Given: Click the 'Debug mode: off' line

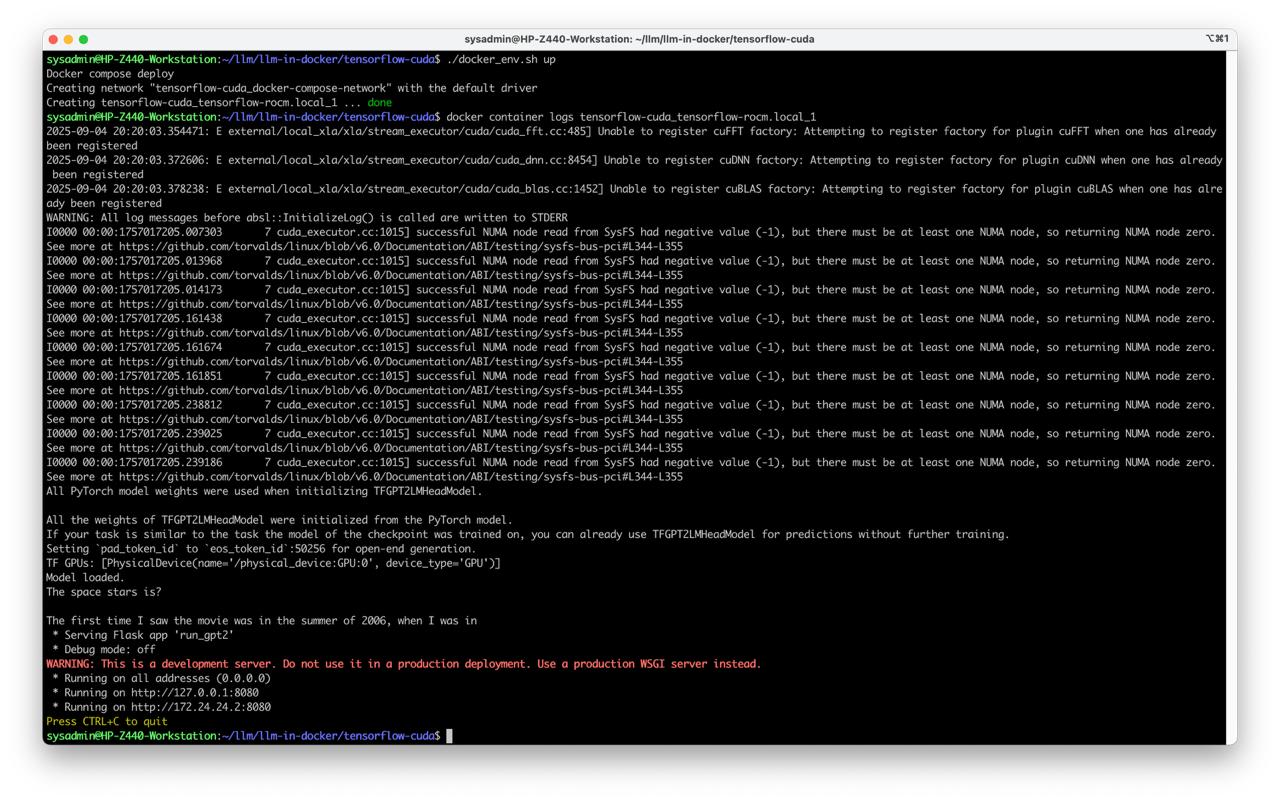Looking at the screenshot, I should pos(104,650).
